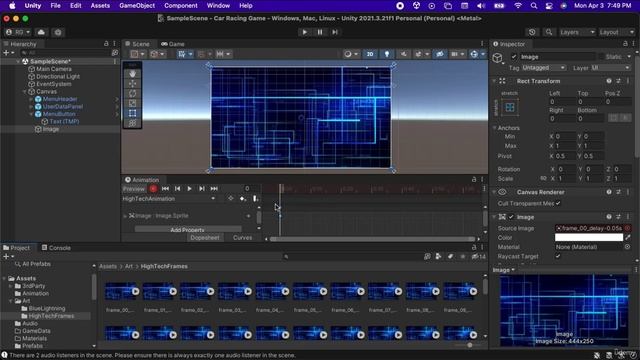The height and width of the screenshot is (360, 640).
Task: Pause the game in editor
Action: click(x=320, y=32)
